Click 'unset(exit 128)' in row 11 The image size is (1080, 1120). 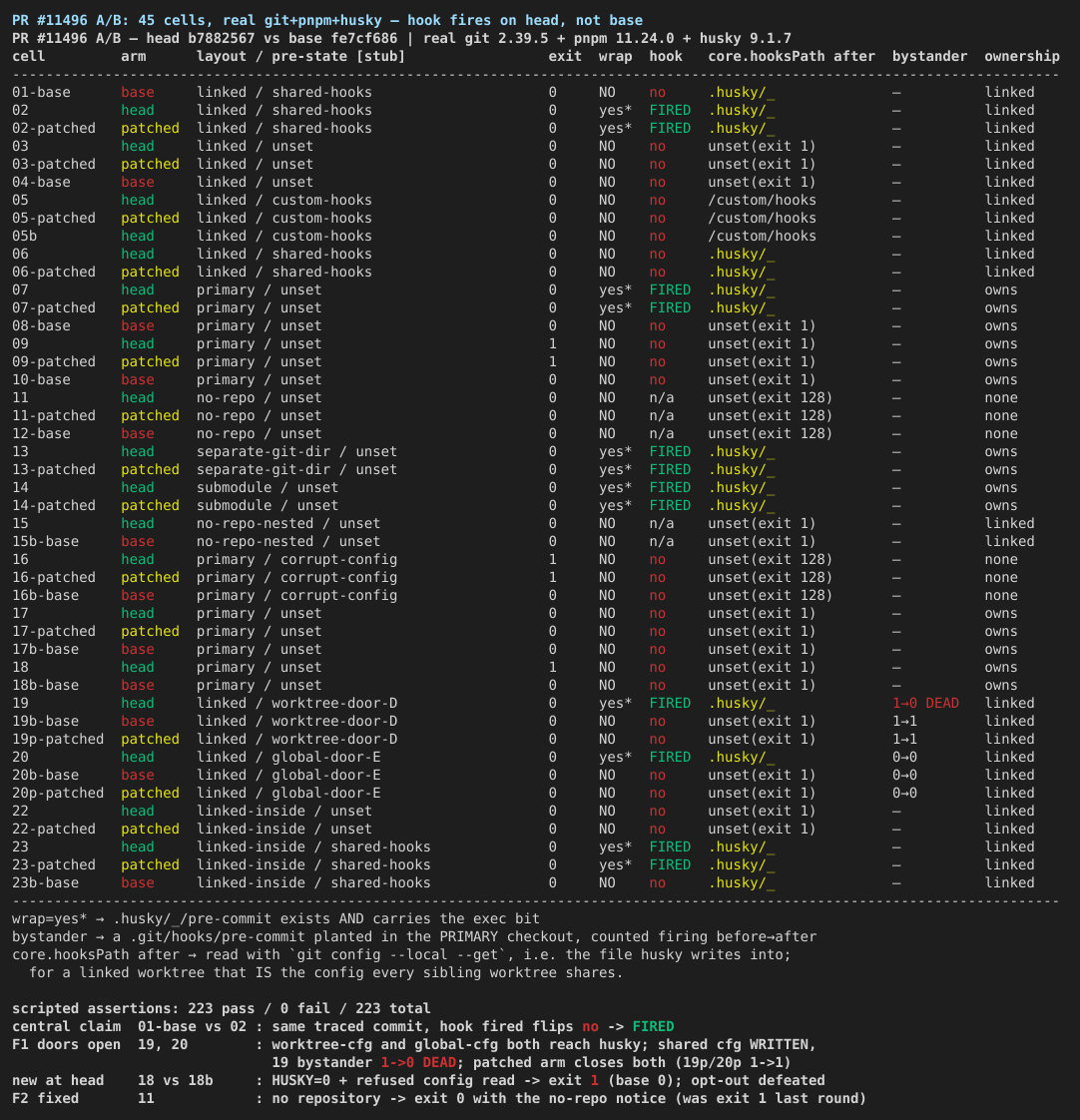point(771,397)
